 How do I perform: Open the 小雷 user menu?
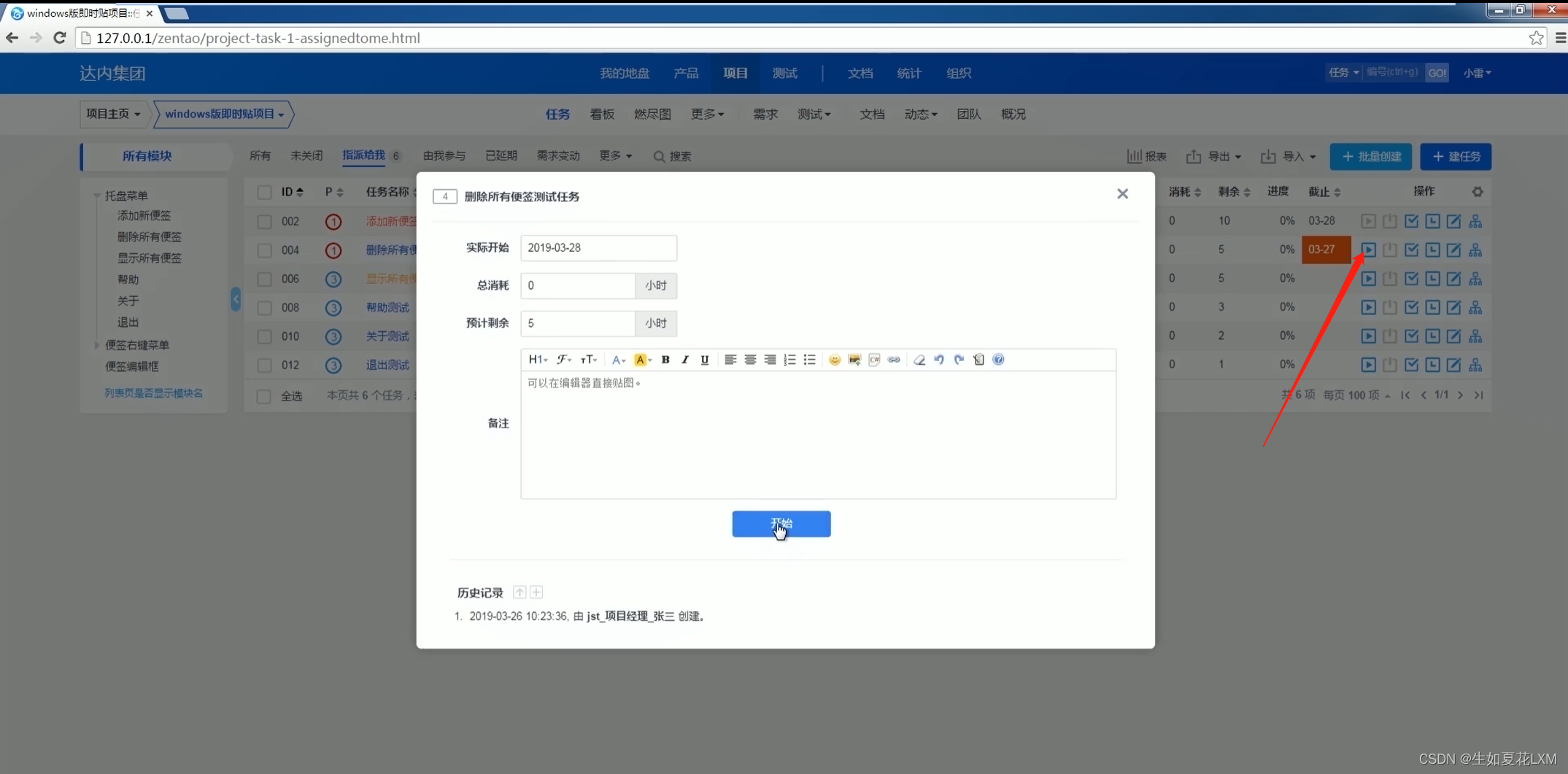pyautogui.click(x=1477, y=73)
